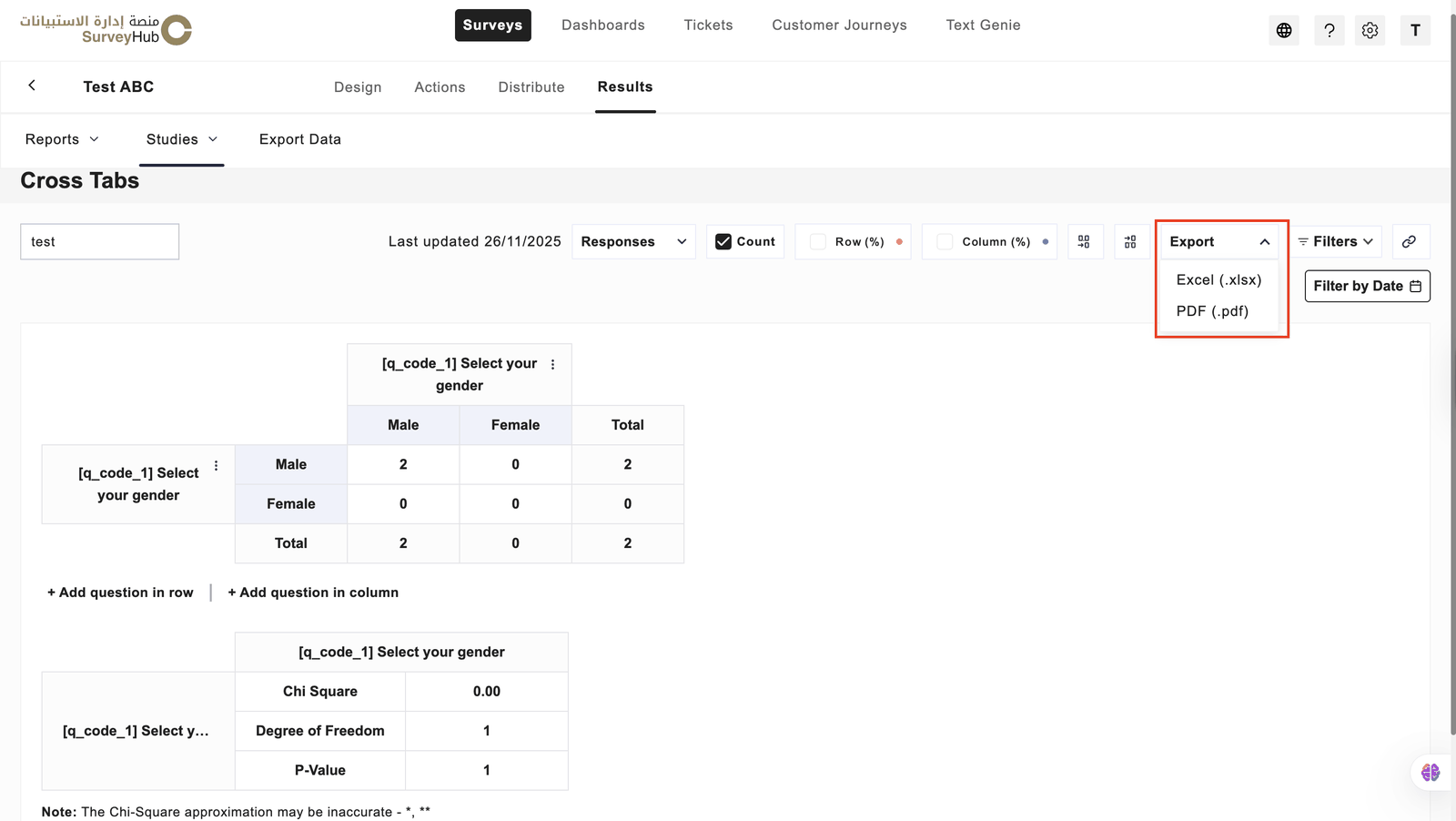Go back using the left arrow icon
1456x821 pixels.
click(x=32, y=86)
